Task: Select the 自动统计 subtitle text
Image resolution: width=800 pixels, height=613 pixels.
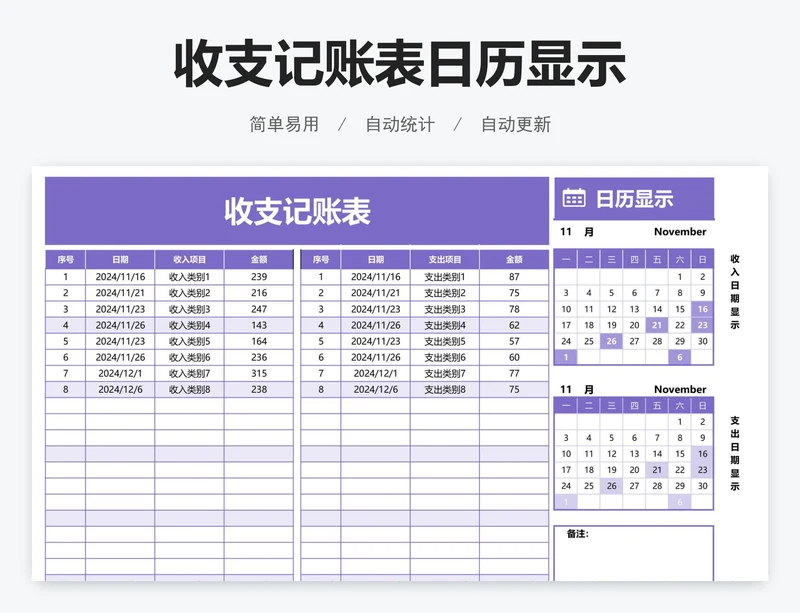Action: click(x=400, y=124)
